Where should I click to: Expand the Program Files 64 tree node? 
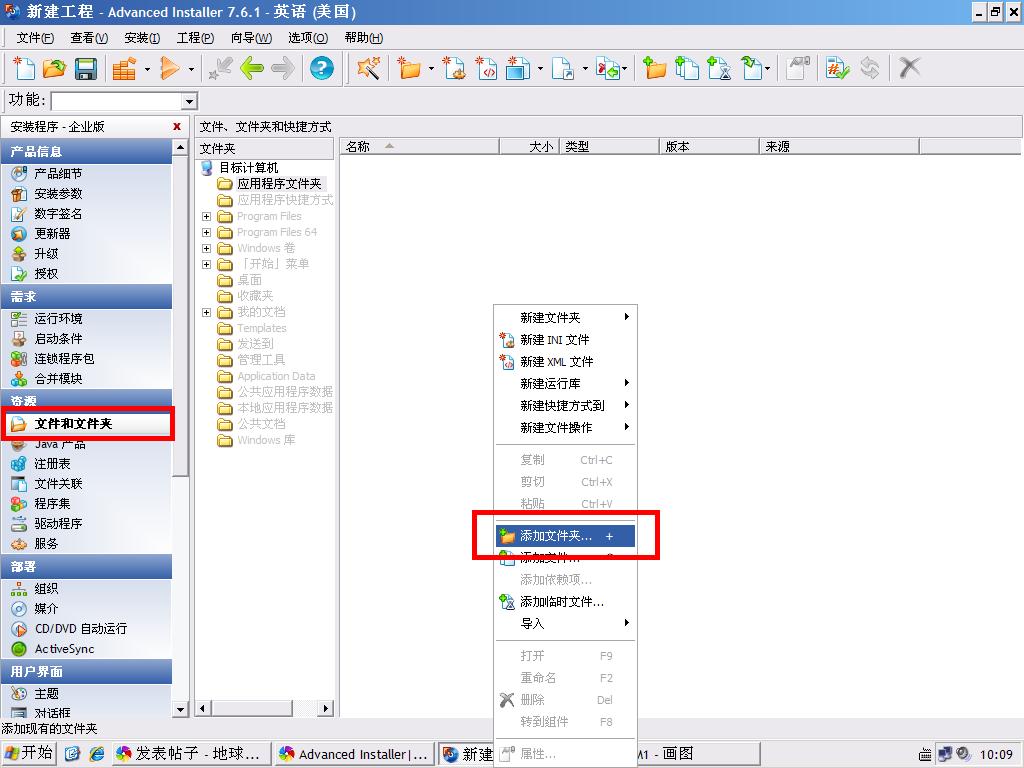pos(206,232)
